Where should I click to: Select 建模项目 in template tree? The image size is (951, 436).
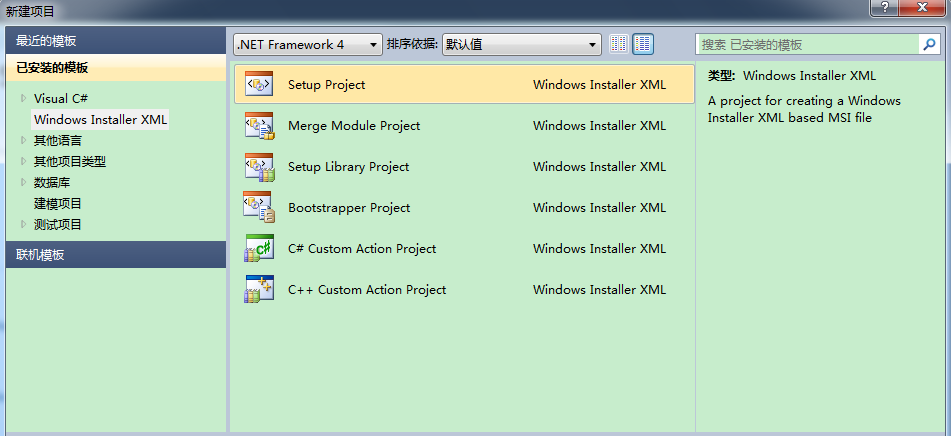(x=58, y=203)
